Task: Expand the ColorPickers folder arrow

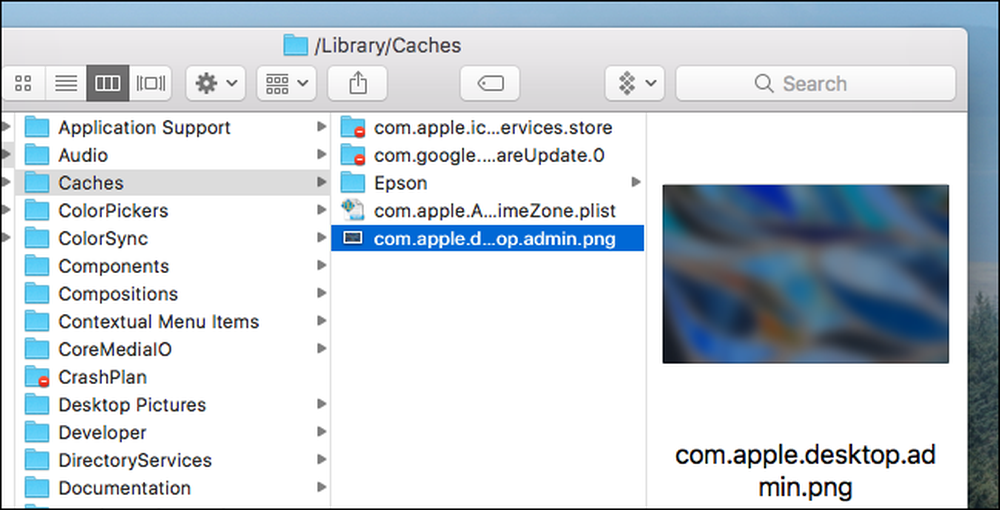Action: point(321,210)
